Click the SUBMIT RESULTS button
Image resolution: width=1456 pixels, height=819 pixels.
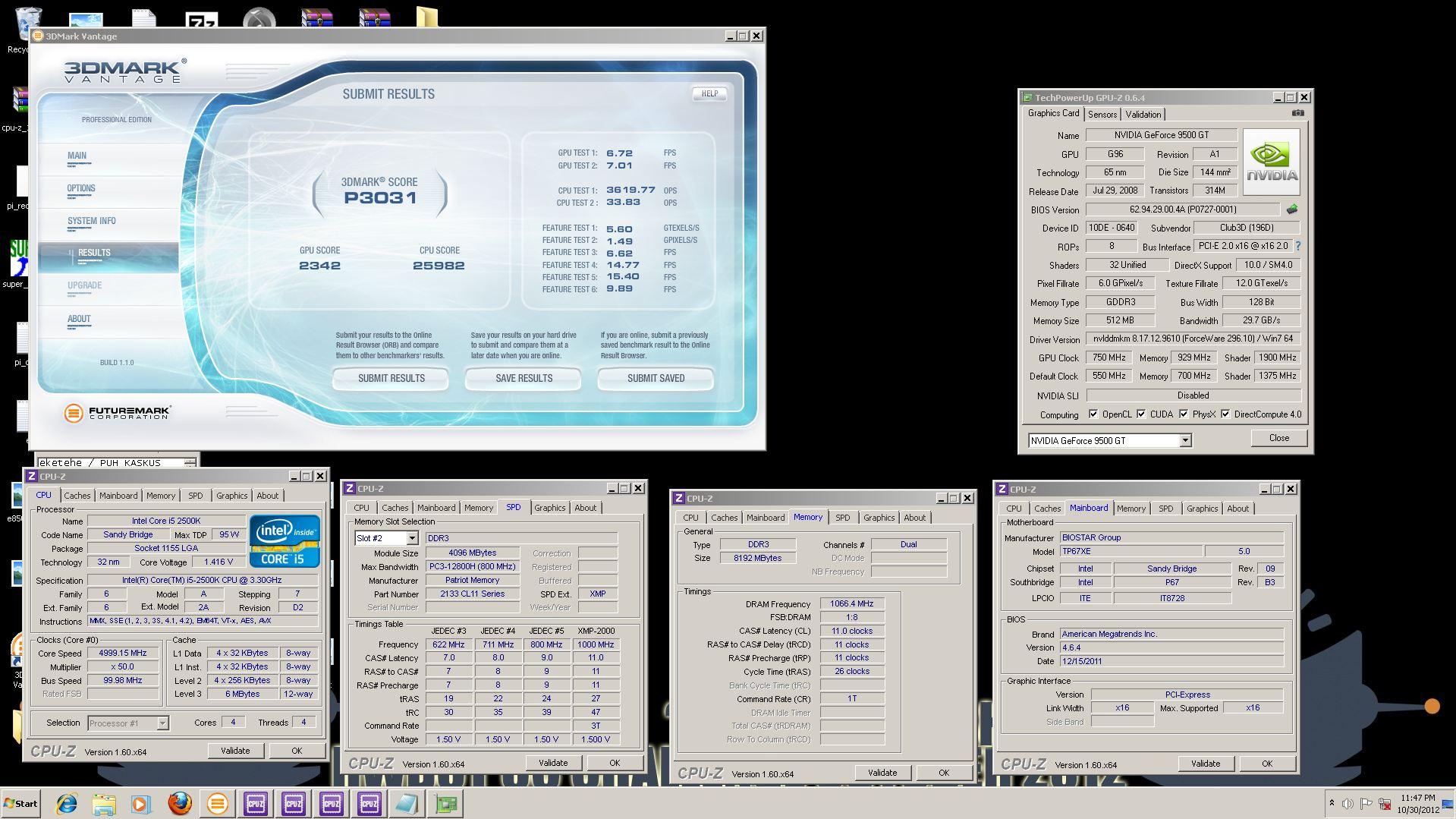391,378
